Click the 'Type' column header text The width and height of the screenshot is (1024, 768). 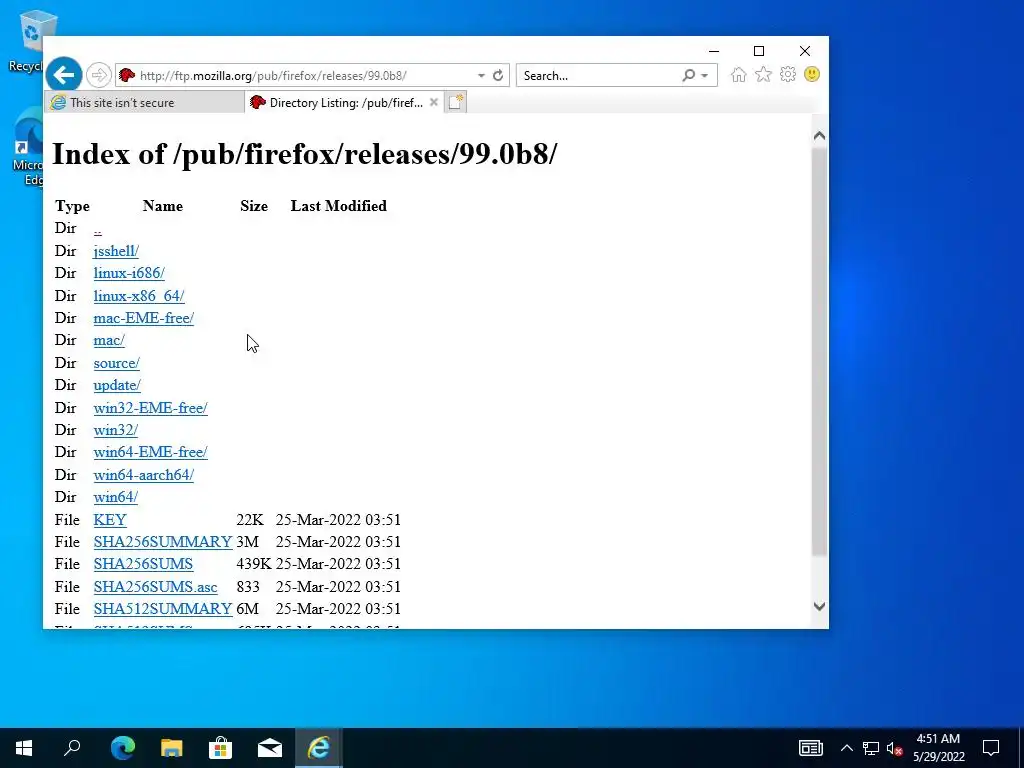coord(72,206)
